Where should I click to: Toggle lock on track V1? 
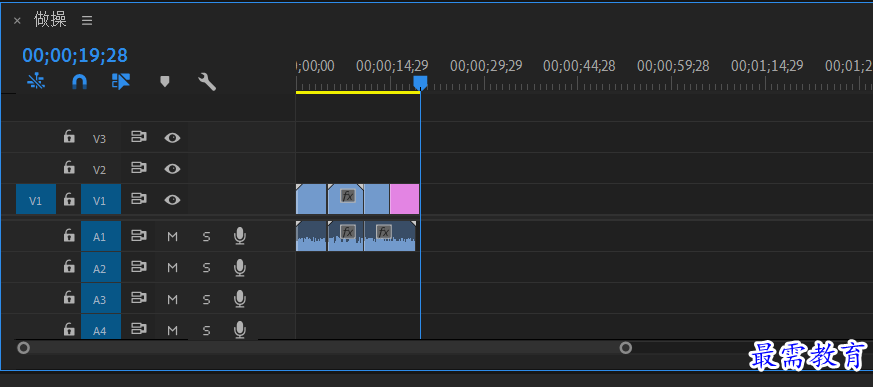pyautogui.click(x=69, y=199)
